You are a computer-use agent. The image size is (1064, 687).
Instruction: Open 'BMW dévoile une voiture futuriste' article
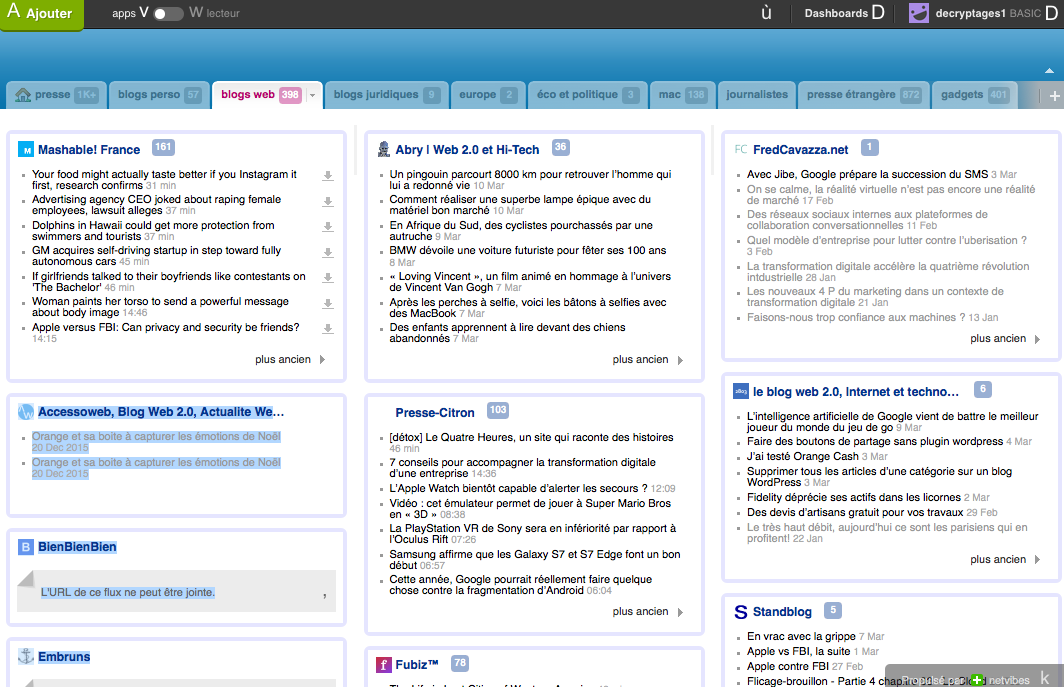[x=528, y=250]
